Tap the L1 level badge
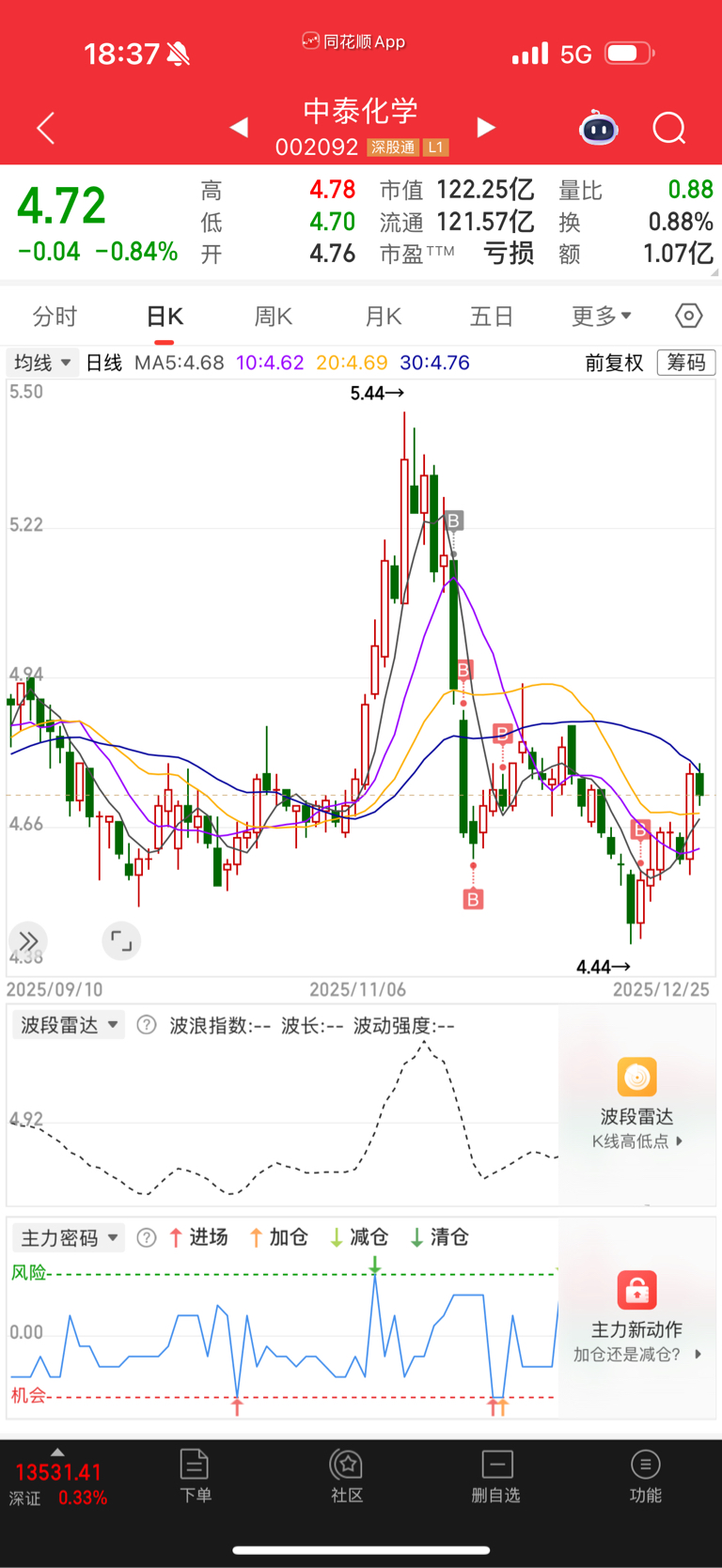Image resolution: width=722 pixels, height=1568 pixels. coord(435,147)
